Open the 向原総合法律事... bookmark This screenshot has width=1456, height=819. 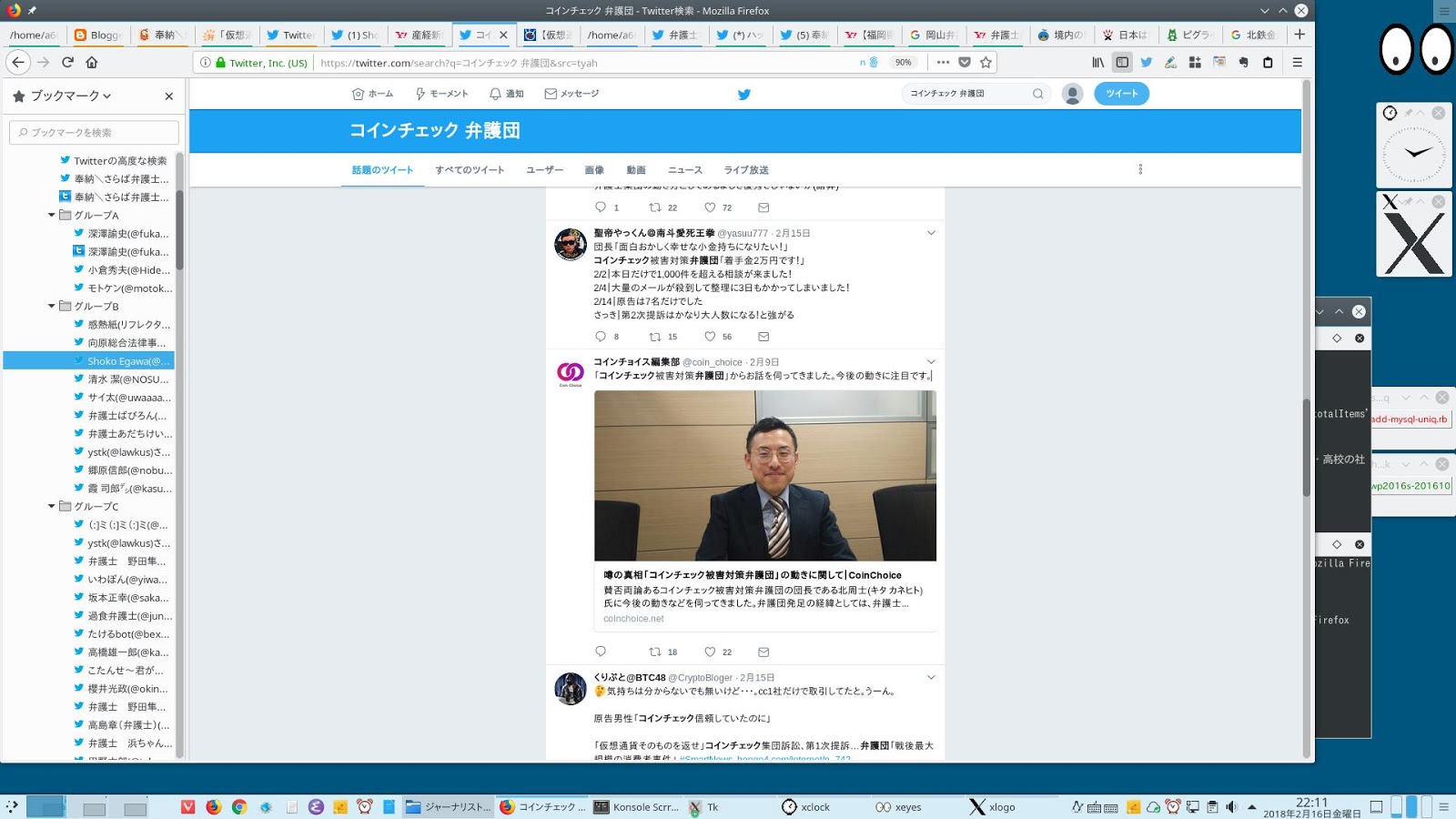pos(120,343)
